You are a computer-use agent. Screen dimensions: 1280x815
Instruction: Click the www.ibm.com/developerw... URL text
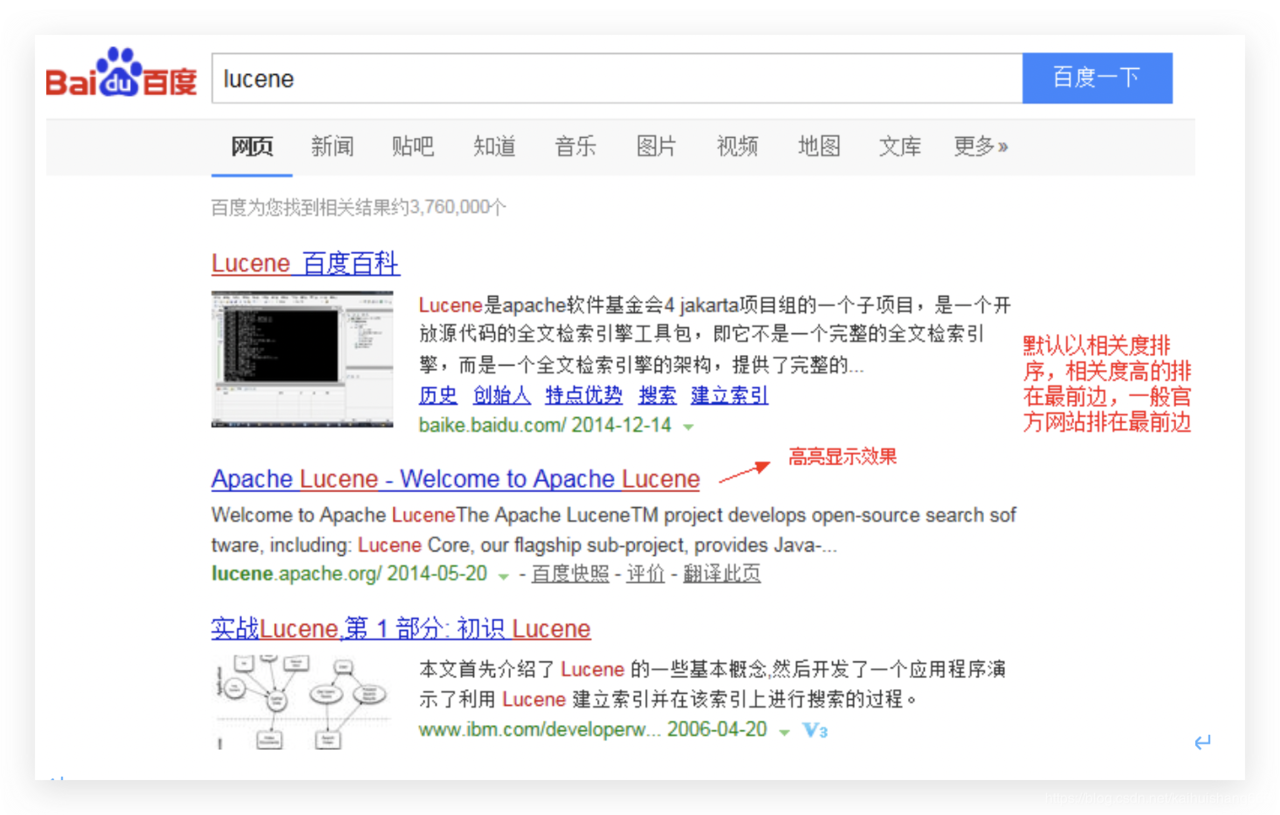pyautogui.click(x=540, y=730)
